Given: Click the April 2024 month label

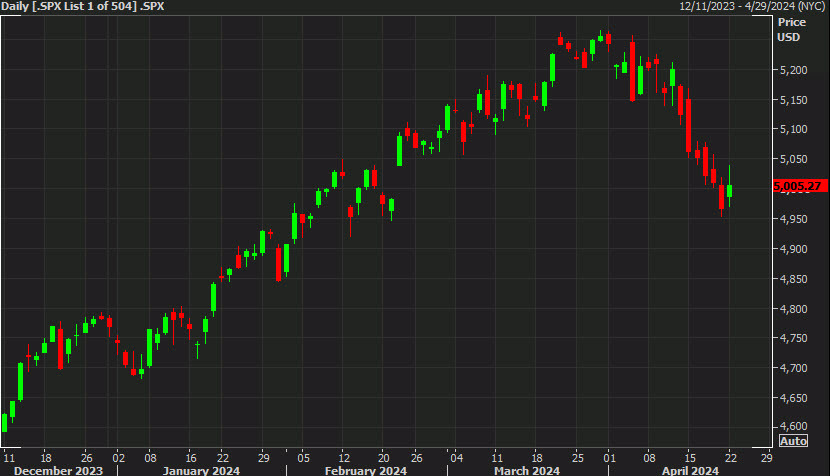Looking at the screenshot, I should (690, 471).
